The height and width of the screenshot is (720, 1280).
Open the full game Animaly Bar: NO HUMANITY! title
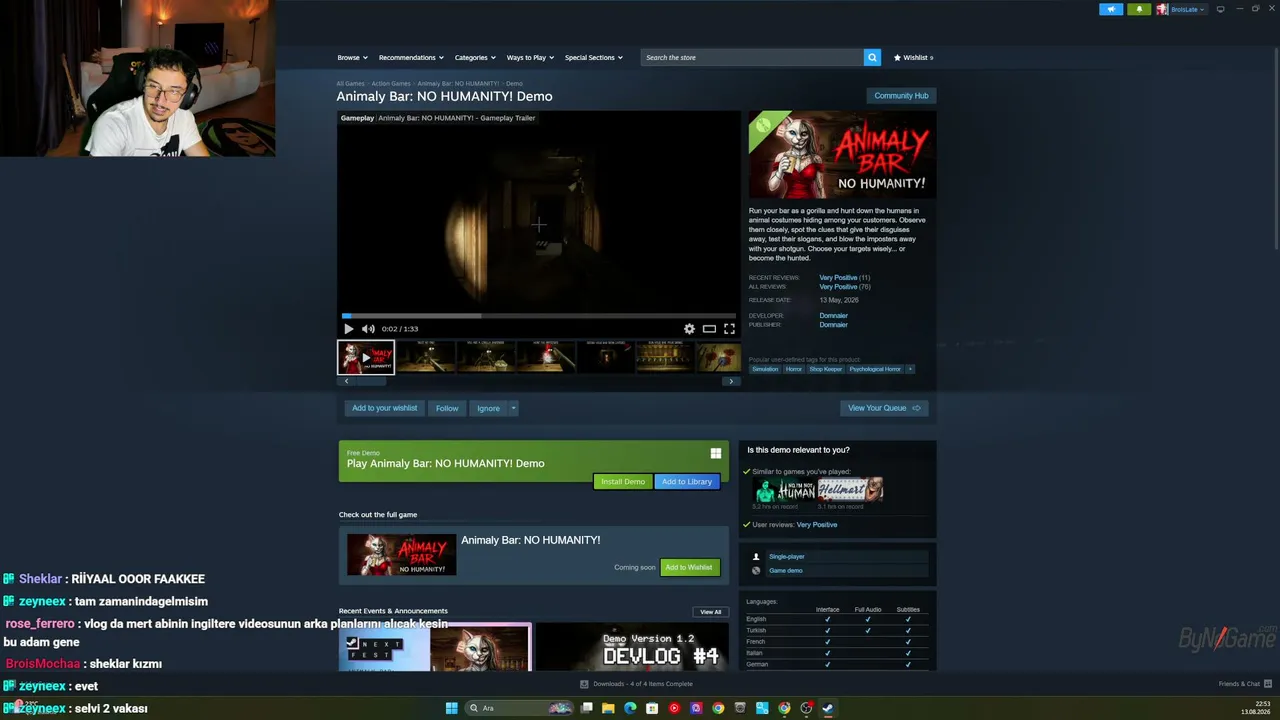pyautogui.click(x=531, y=540)
